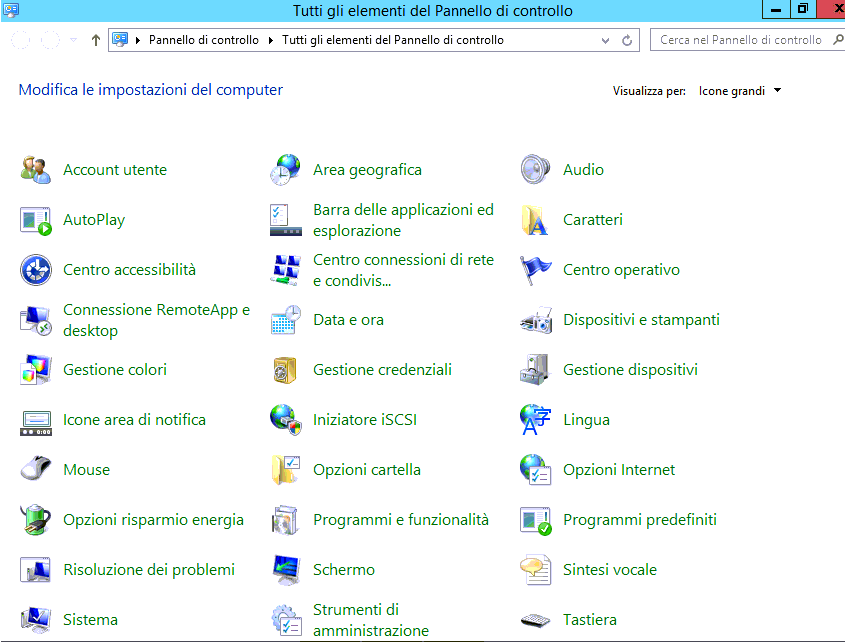Click the window system menu icon
Image resolution: width=845 pixels, height=642 pixels.
(x=11, y=10)
